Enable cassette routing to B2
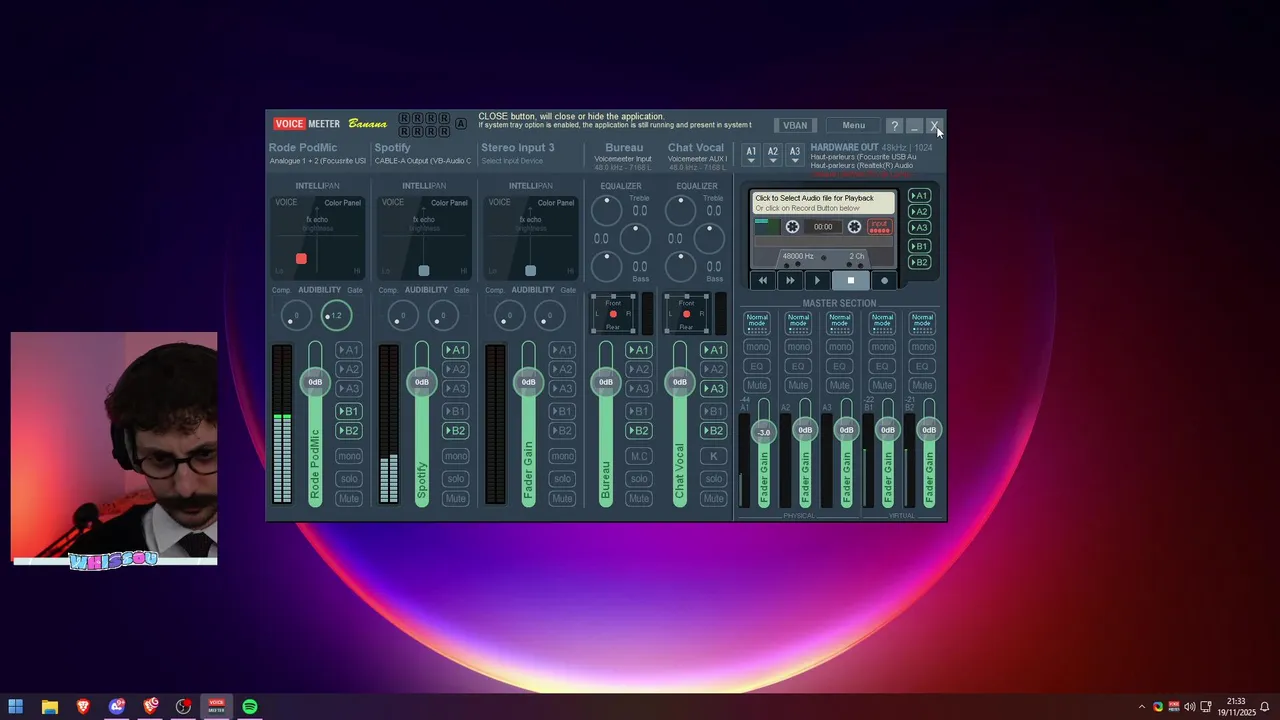 [x=919, y=262]
